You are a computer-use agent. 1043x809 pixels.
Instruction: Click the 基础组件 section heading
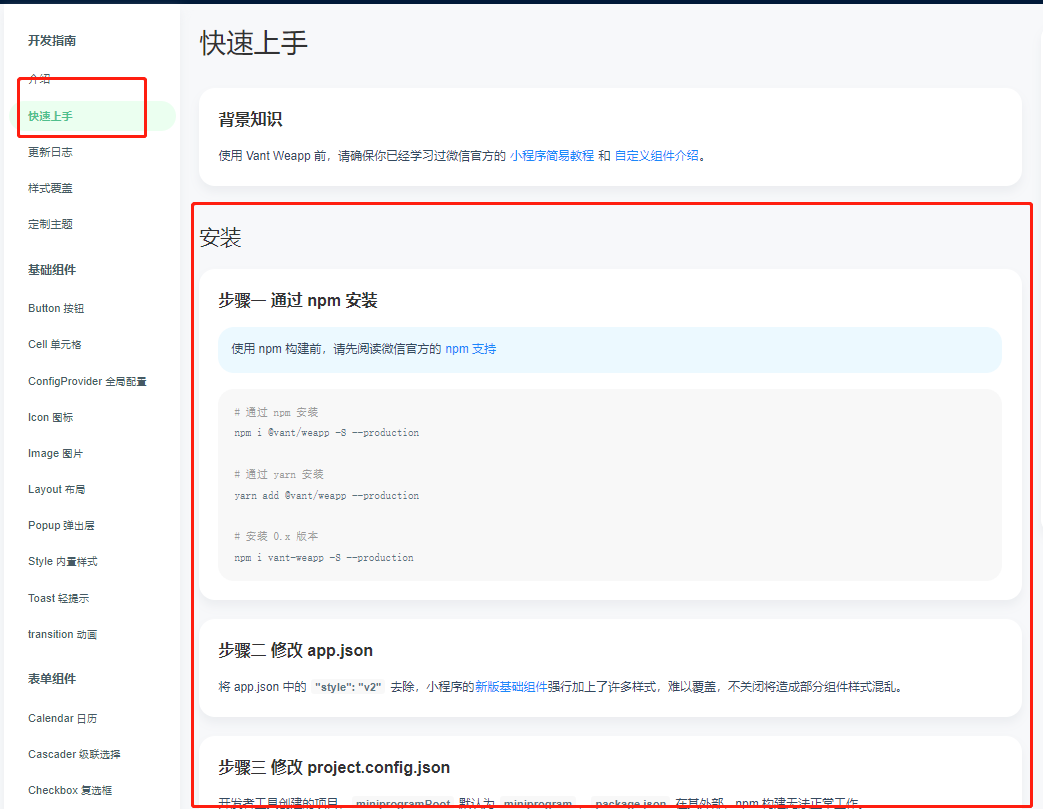pos(52,270)
